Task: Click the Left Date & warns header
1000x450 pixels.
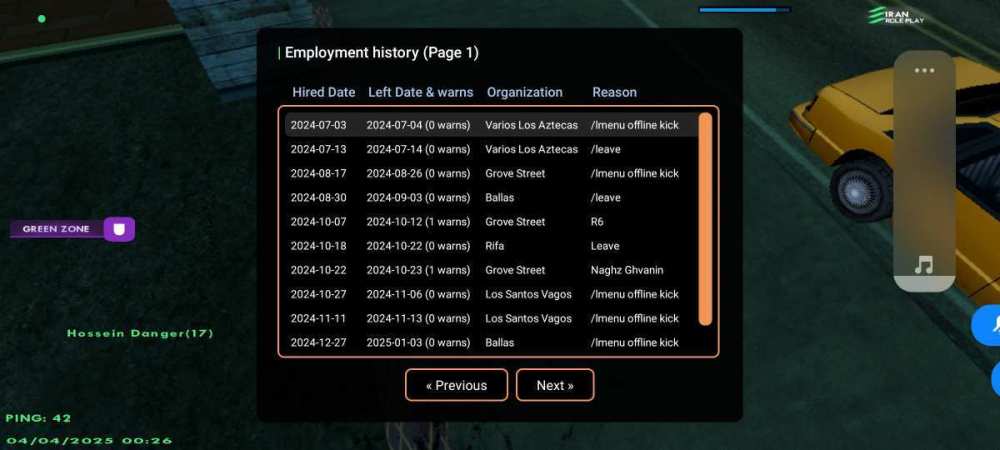Action: (x=421, y=92)
